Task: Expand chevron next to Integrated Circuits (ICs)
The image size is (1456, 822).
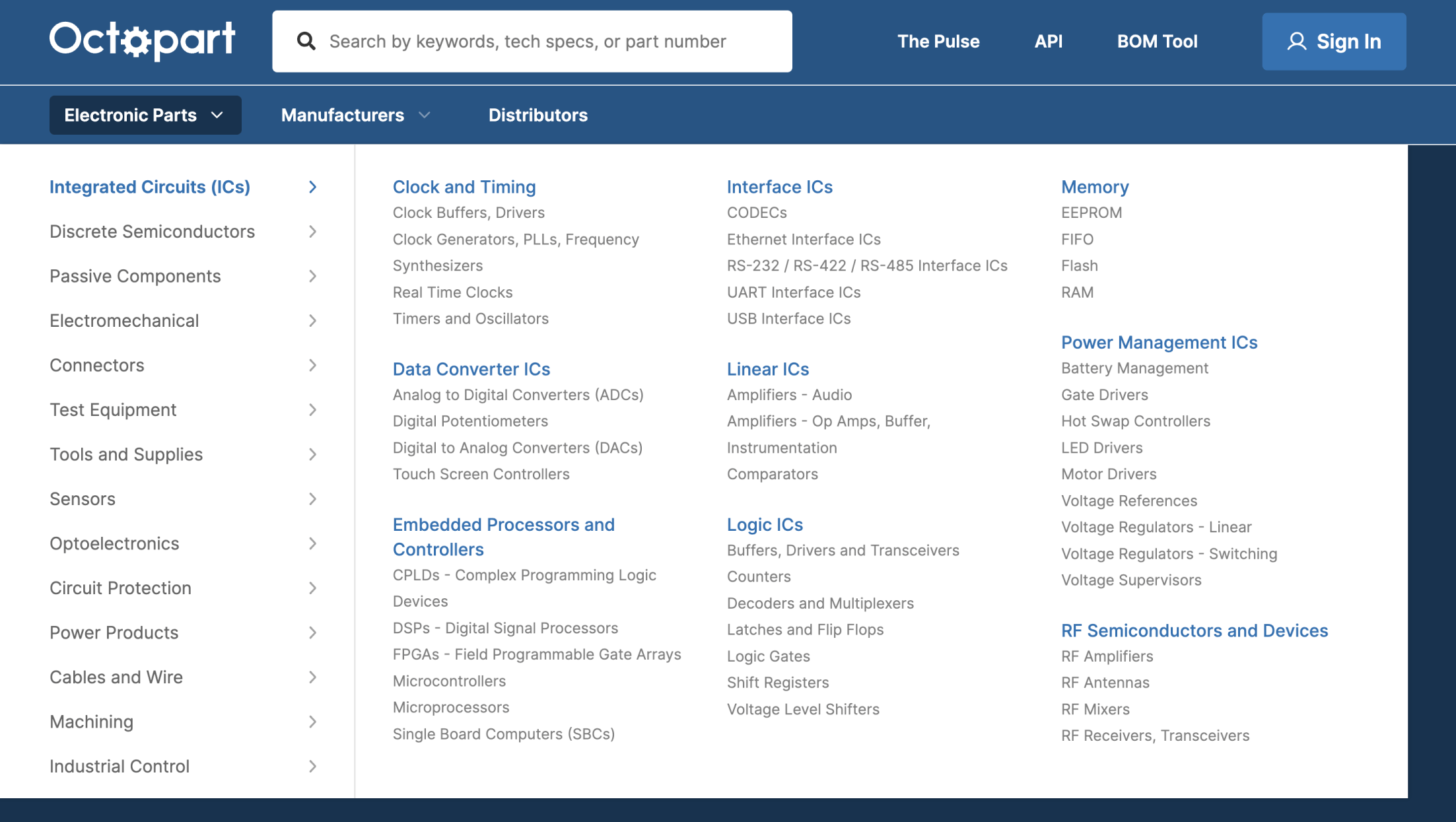Action: tap(313, 187)
